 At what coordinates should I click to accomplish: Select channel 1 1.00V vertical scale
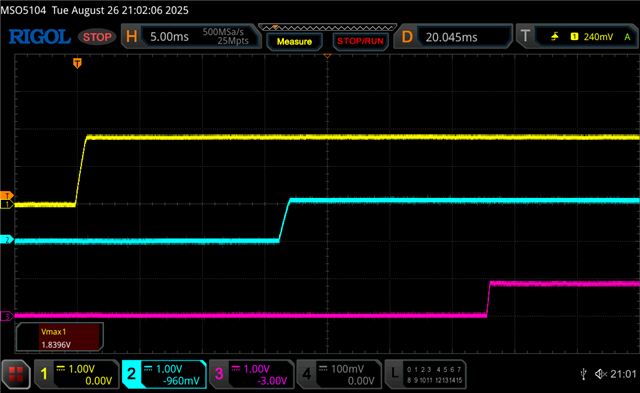coord(82,369)
